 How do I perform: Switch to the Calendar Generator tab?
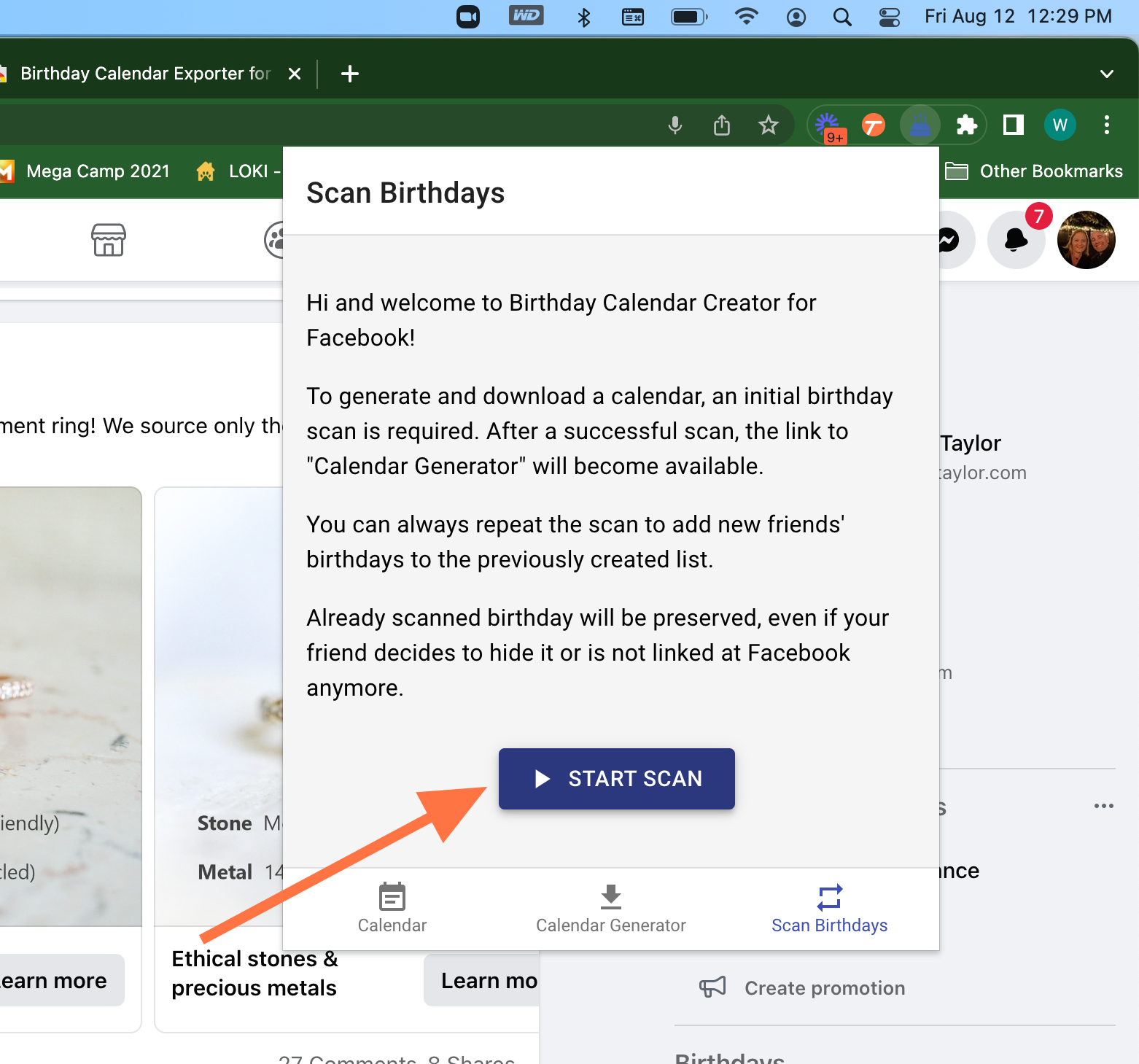pos(611,909)
